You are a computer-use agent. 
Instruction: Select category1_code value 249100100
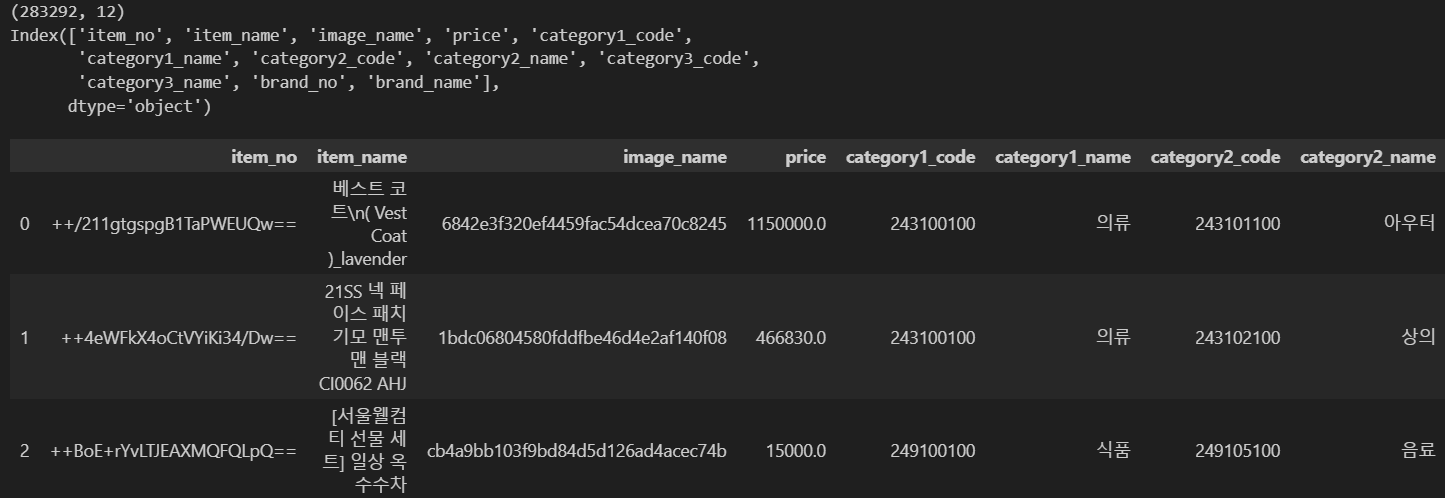click(x=933, y=451)
